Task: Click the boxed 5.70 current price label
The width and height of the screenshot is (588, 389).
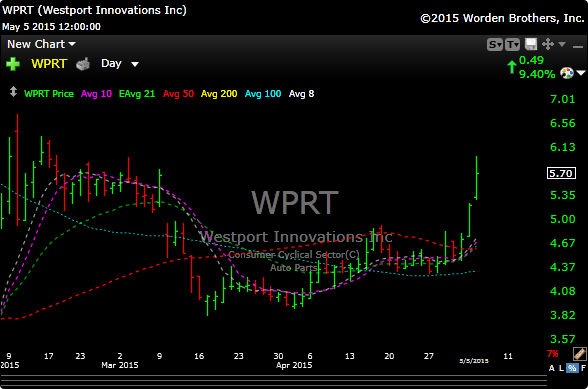Action: coord(561,173)
